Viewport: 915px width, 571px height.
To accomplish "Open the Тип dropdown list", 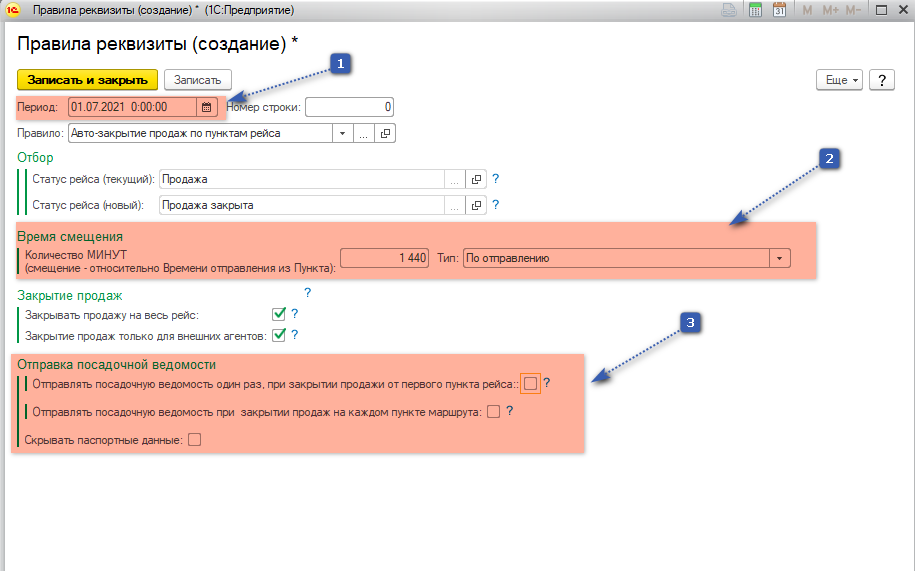I will (x=779, y=258).
